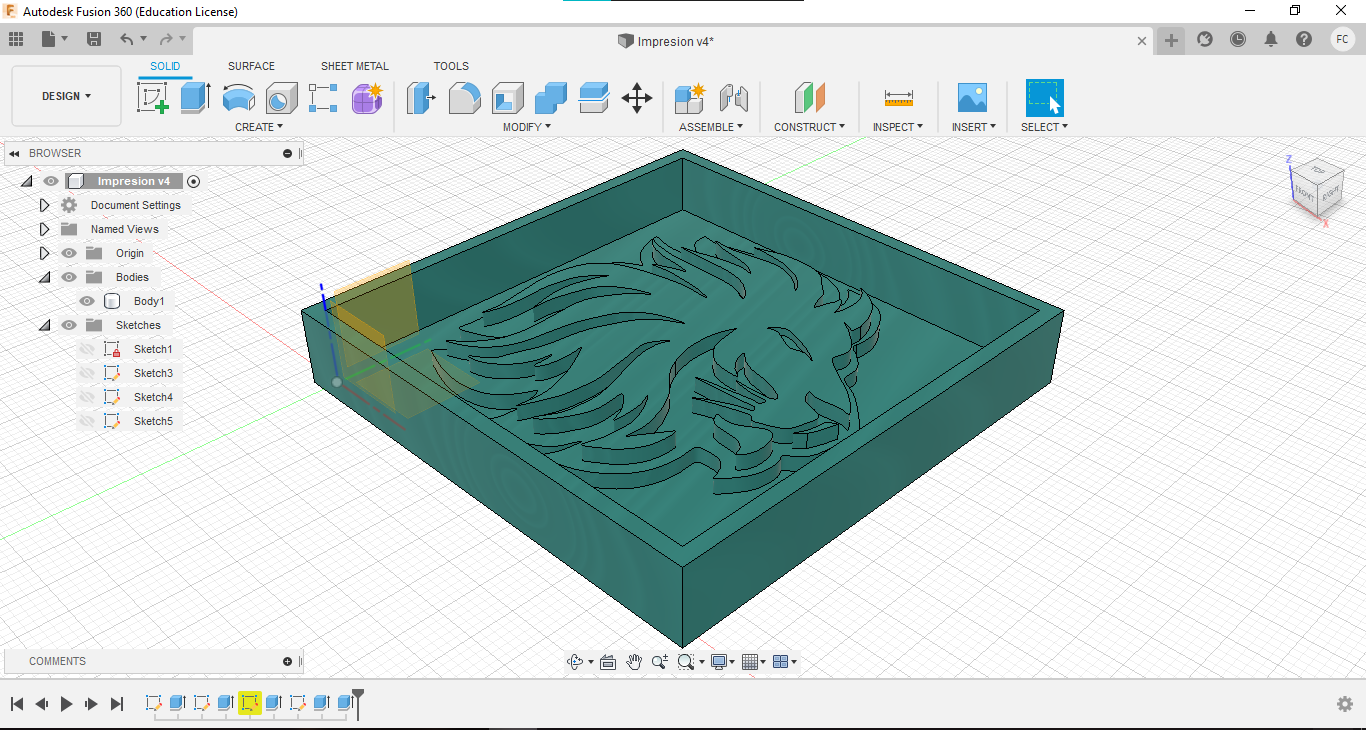Select the Hole tool
This screenshot has width=1366, height=730.
[x=281, y=98]
